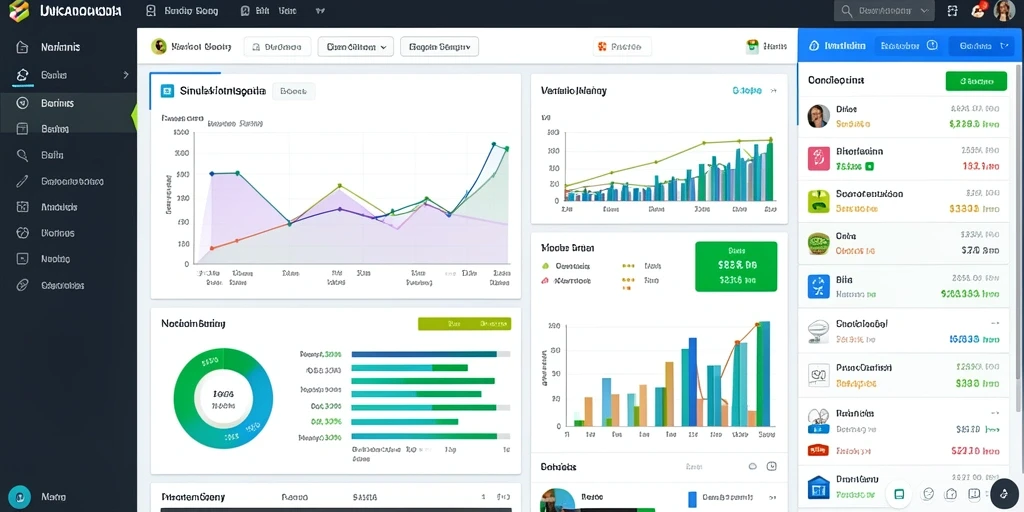This screenshot has width=1024, height=512.
Task: Open the blue running figure list item icon
Action: point(818,286)
